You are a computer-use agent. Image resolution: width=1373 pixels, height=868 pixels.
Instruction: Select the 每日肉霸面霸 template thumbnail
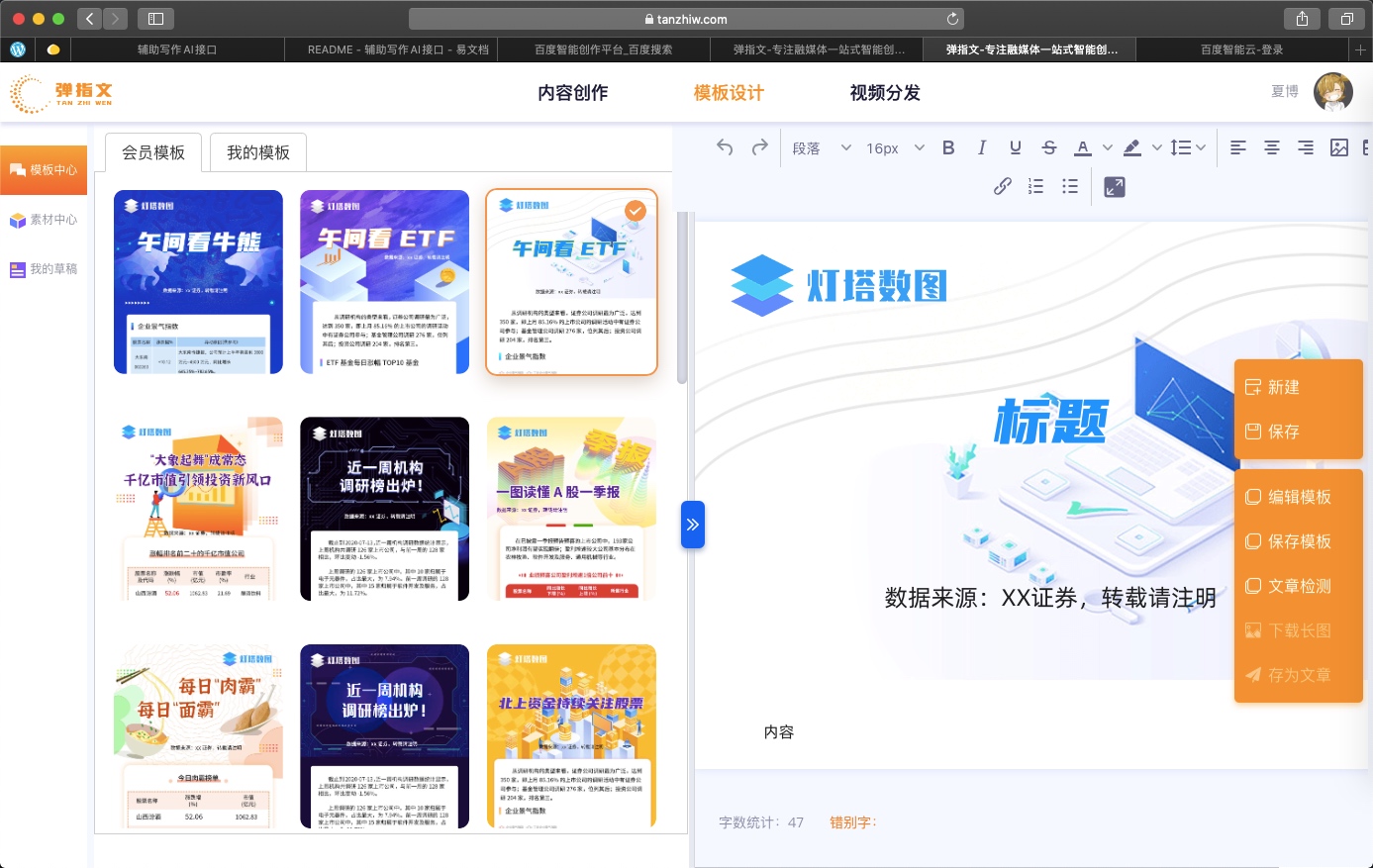click(199, 735)
